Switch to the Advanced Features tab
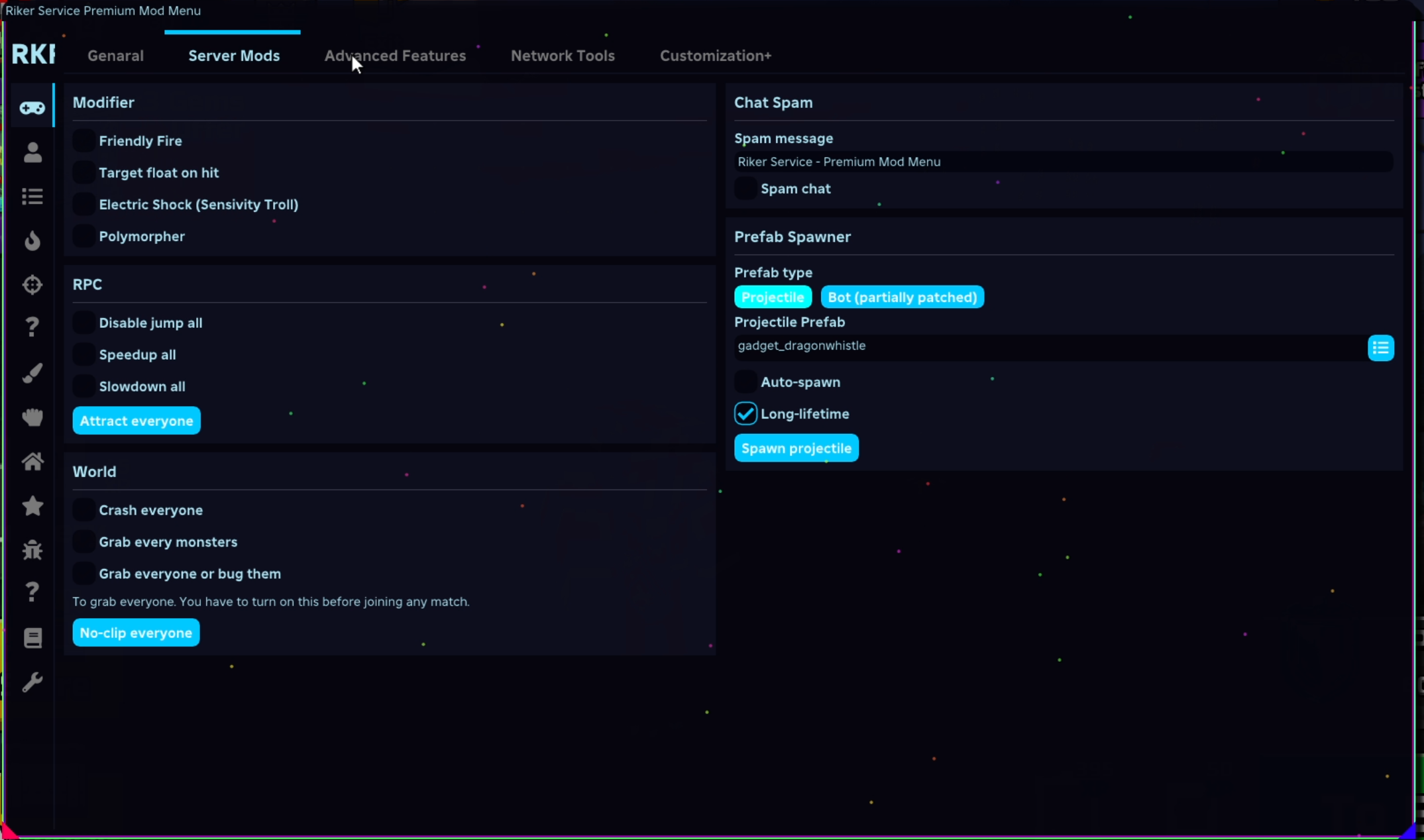This screenshot has width=1424, height=840. coord(395,56)
